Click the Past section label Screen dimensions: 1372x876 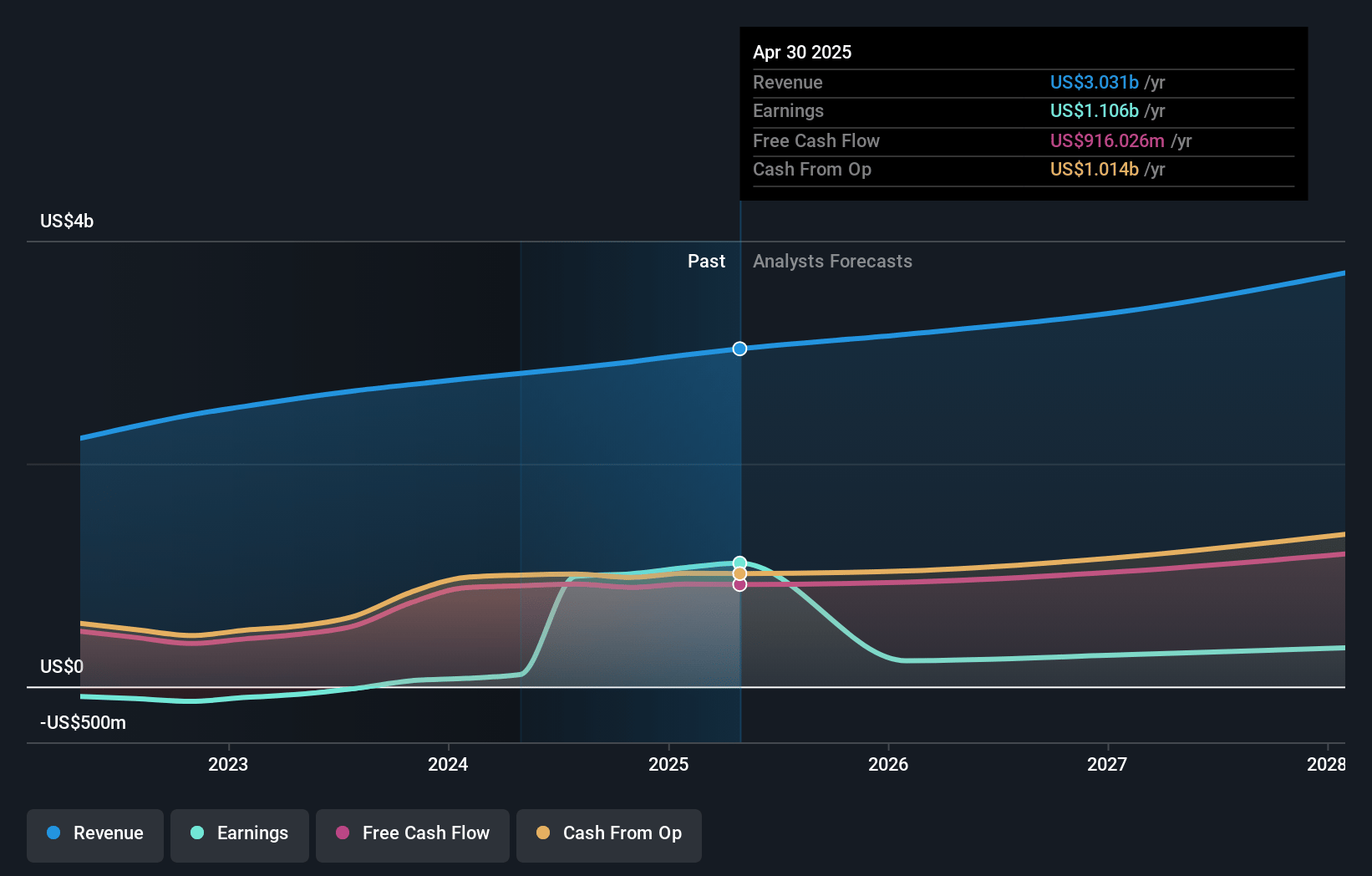click(706, 261)
